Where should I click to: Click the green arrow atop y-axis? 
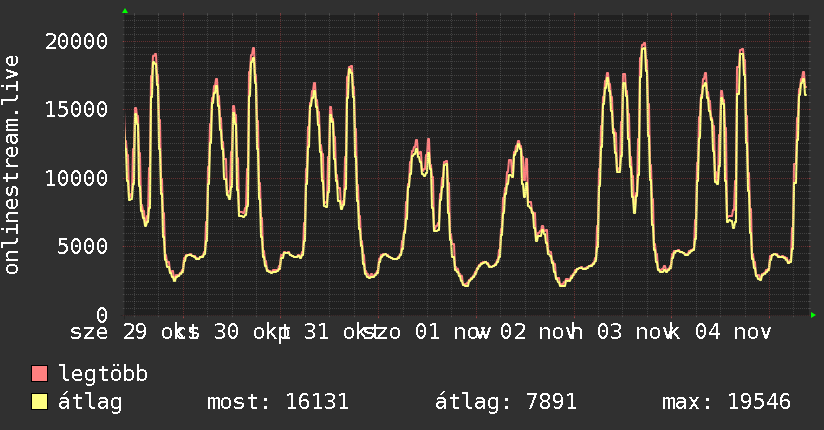point(125,11)
